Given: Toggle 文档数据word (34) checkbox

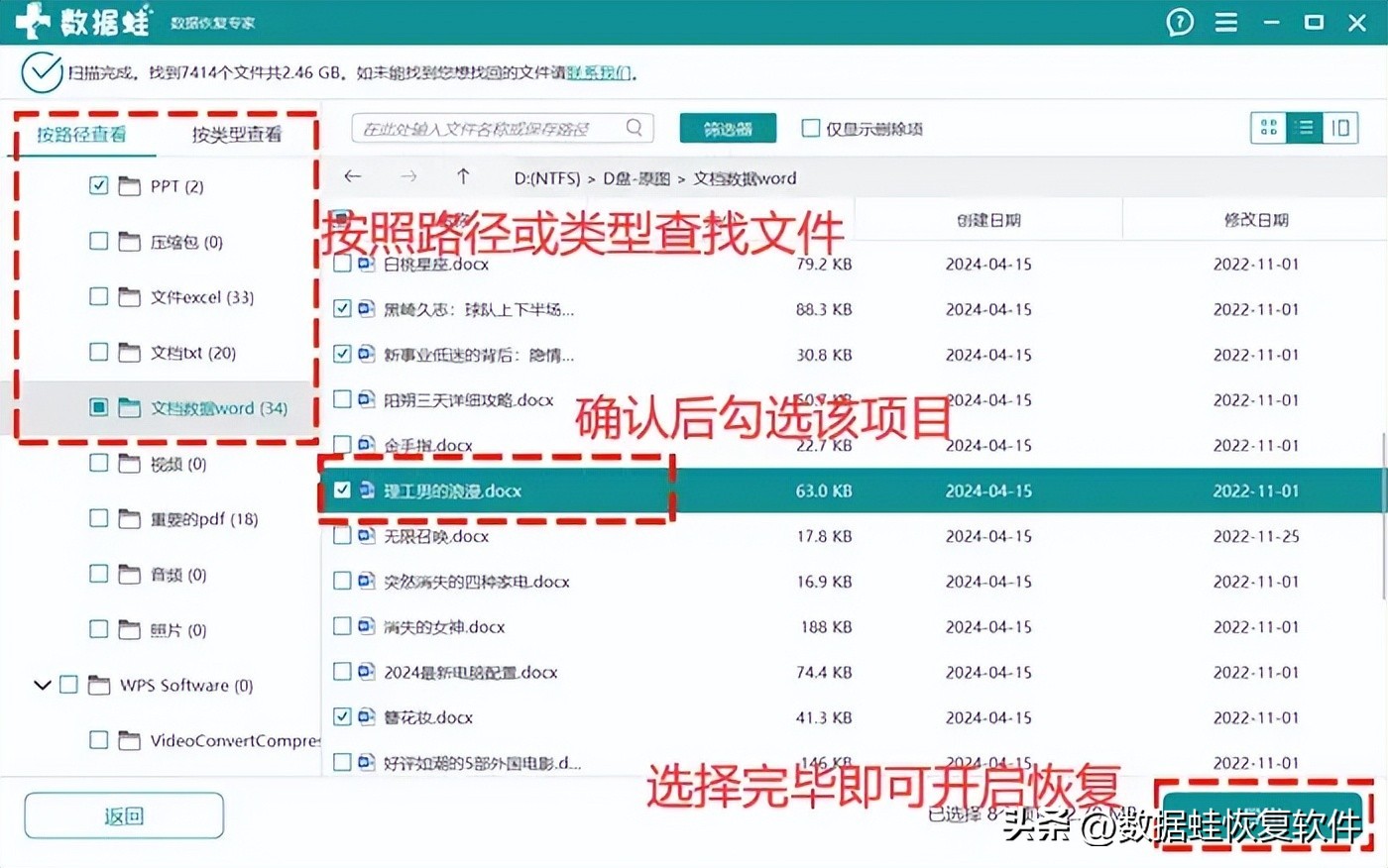Looking at the screenshot, I should pos(98,407).
